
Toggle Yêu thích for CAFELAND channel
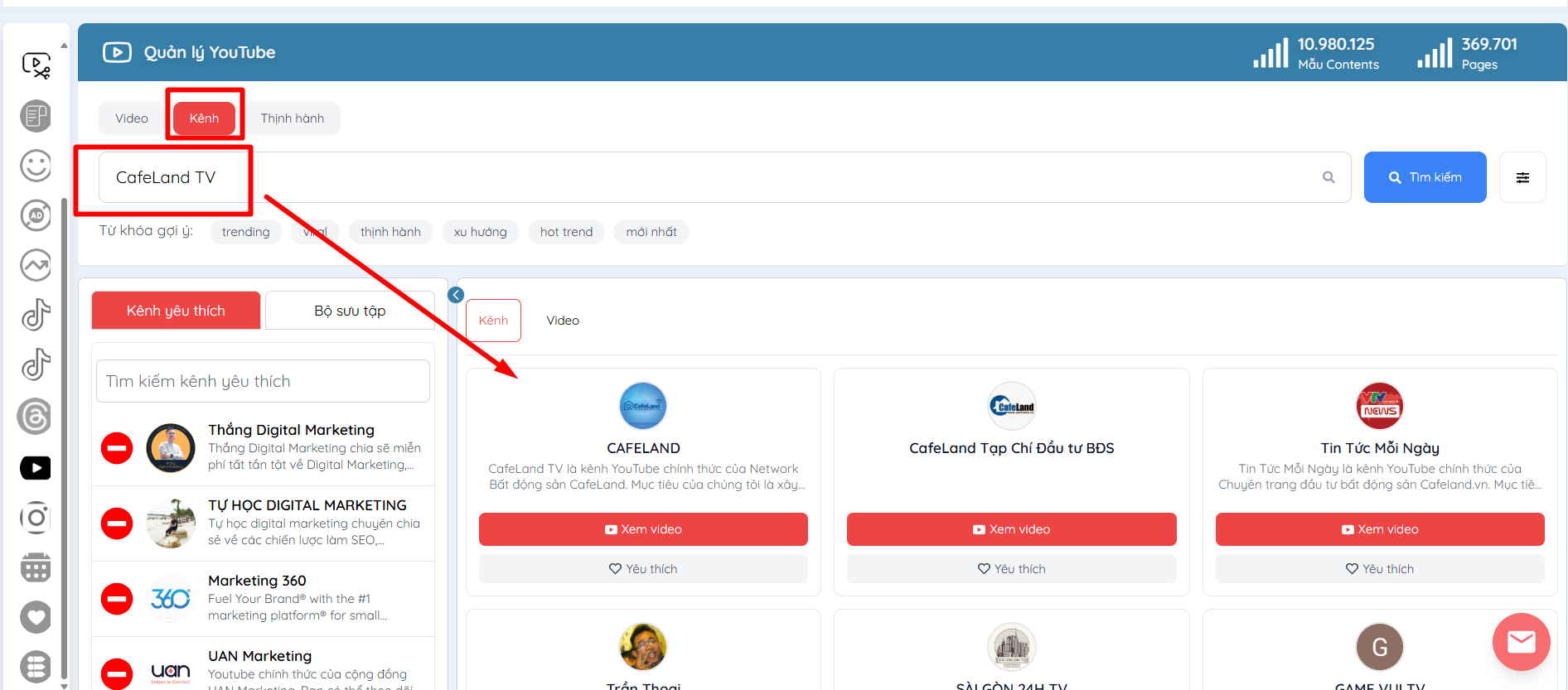[x=643, y=569]
